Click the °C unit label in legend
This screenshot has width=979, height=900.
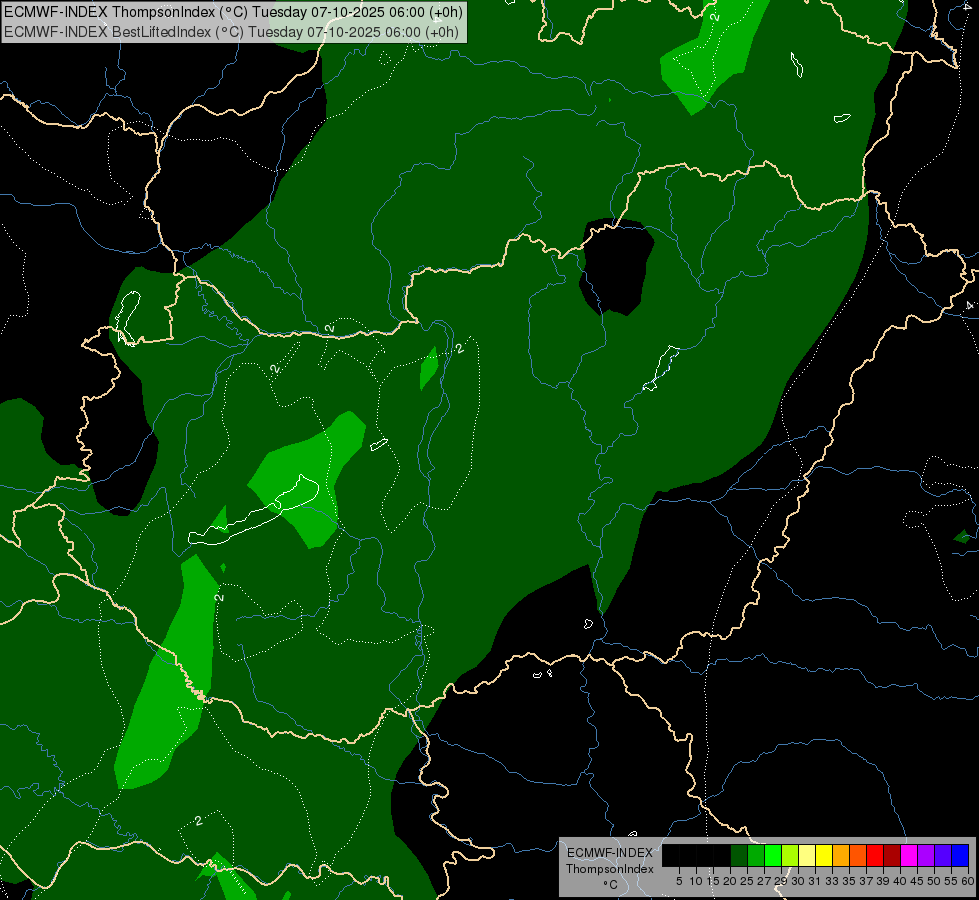pos(611,885)
